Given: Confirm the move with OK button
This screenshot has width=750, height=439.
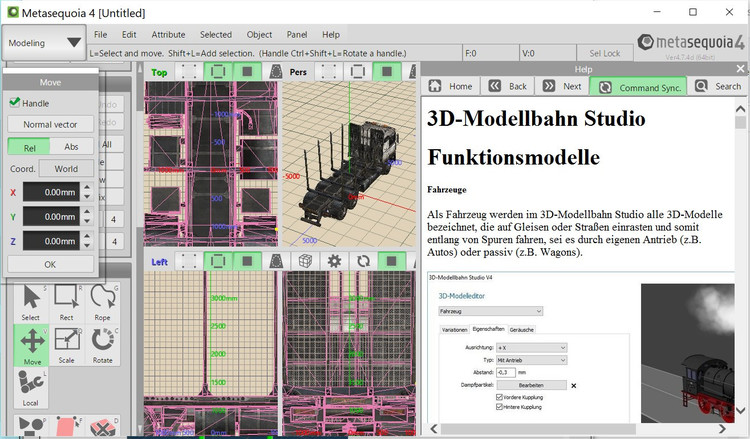Looking at the screenshot, I should click(50, 264).
